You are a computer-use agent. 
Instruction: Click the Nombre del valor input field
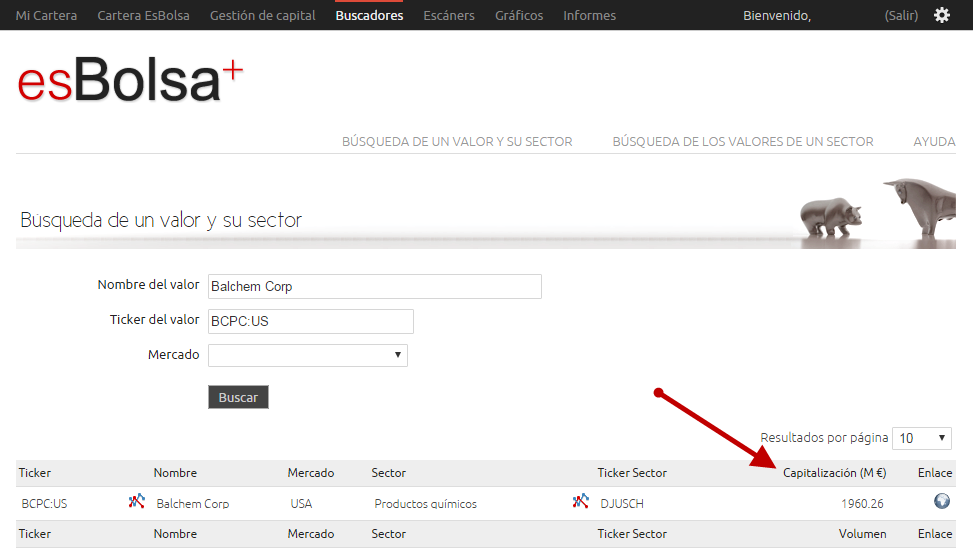click(x=374, y=286)
